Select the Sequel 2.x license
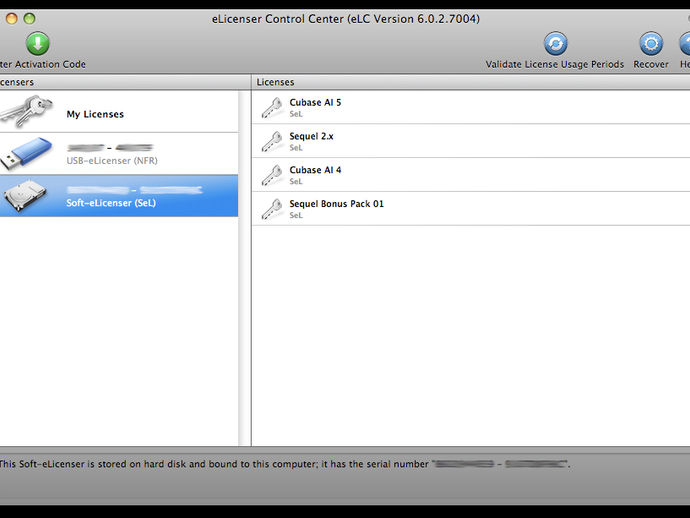This screenshot has height=518, width=690. tap(471, 141)
